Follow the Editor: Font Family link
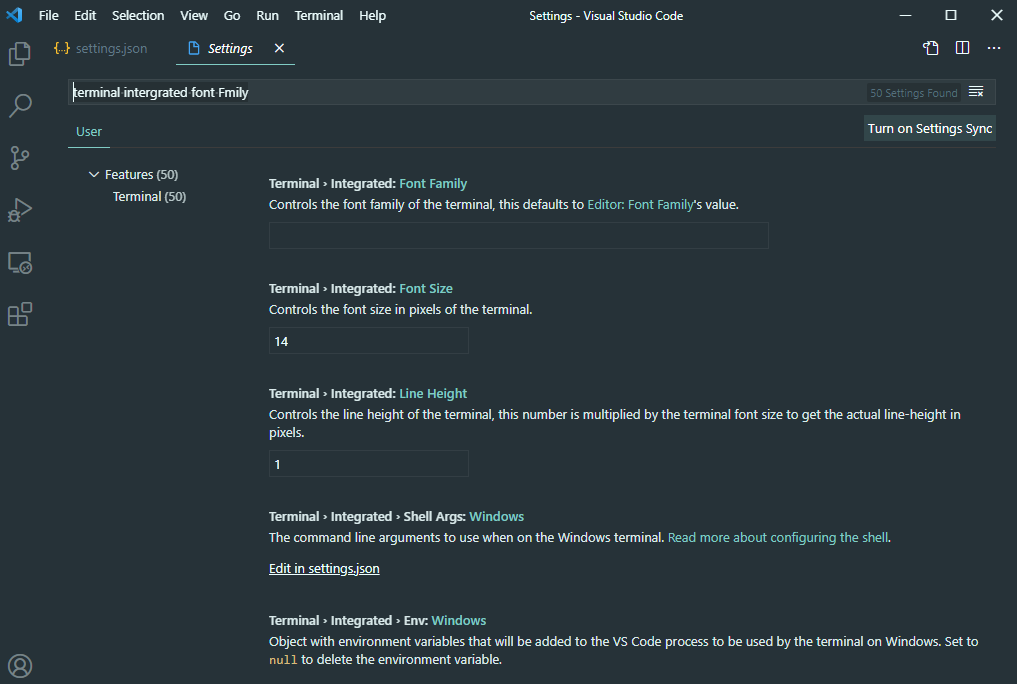The height and width of the screenshot is (684, 1017). [640, 205]
